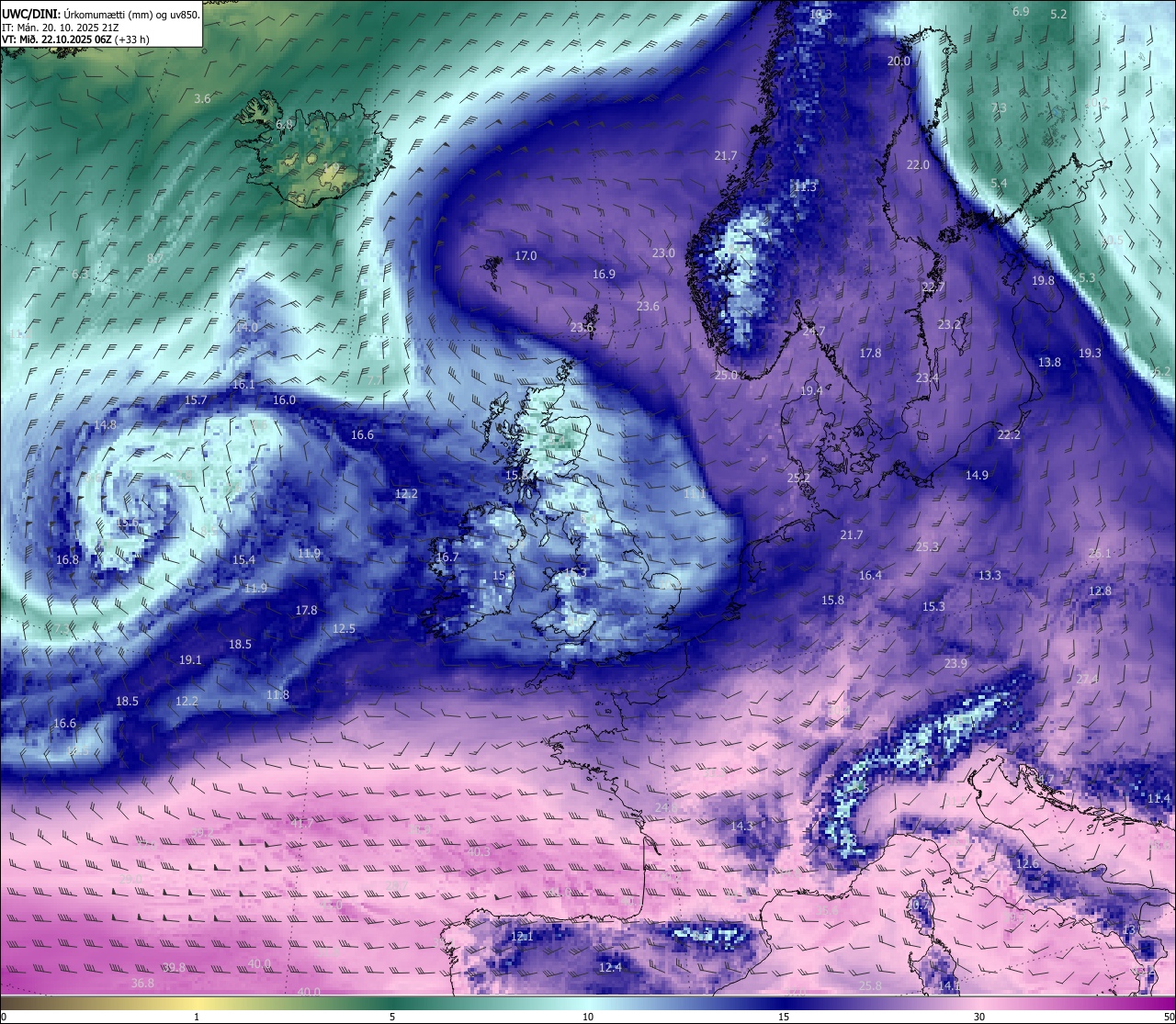Click the value 12.4 over eastern Spain

(x=610, y=967)
